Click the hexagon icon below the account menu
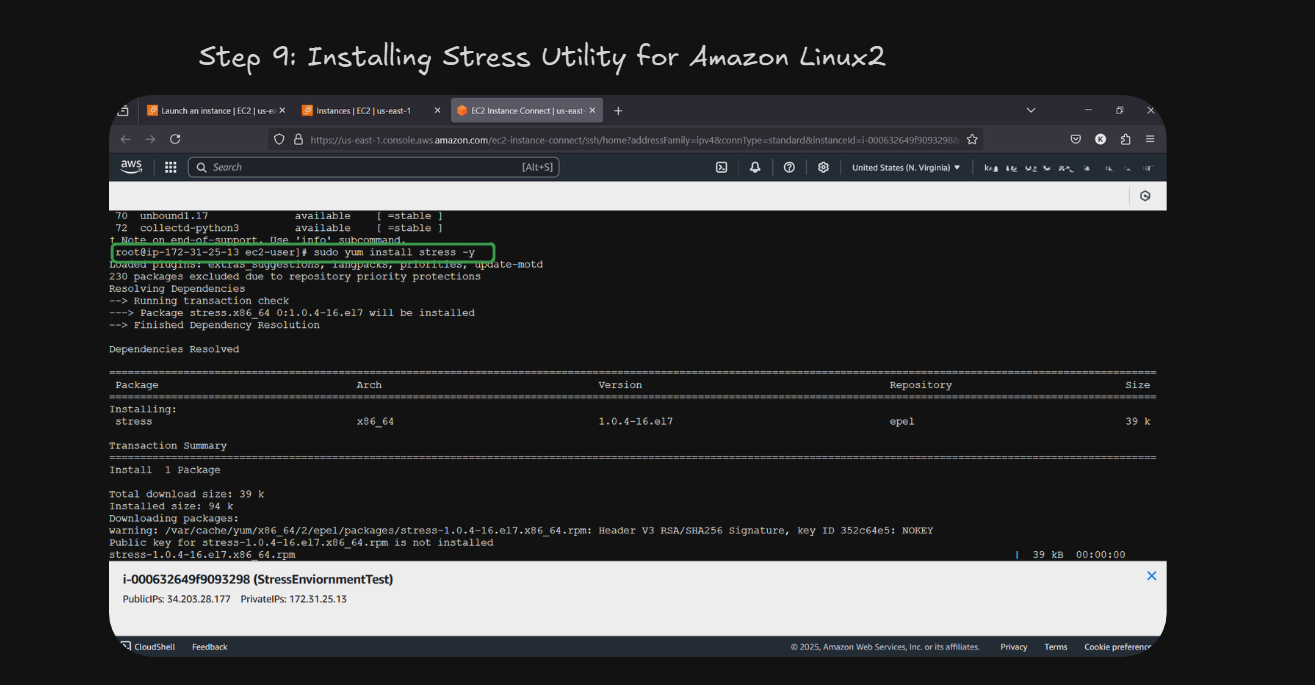 [1145, 196]
